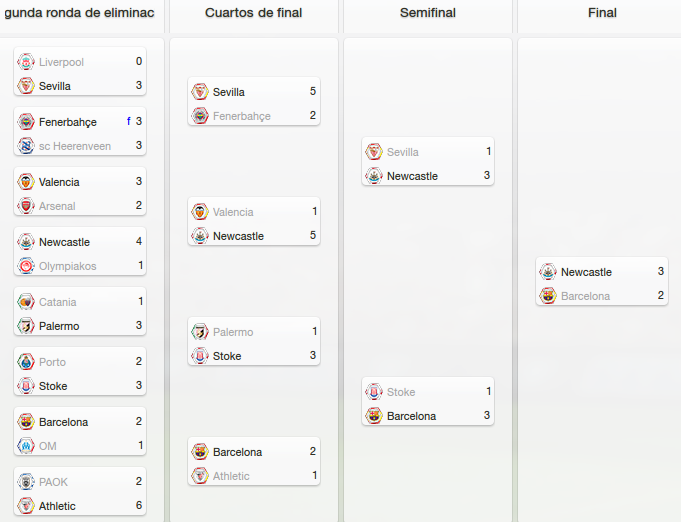This screenshot has height=522, width=681.
Task: Click Barcelona crest in the Final match
Action: pyautogui.click(x=548, y=296)
